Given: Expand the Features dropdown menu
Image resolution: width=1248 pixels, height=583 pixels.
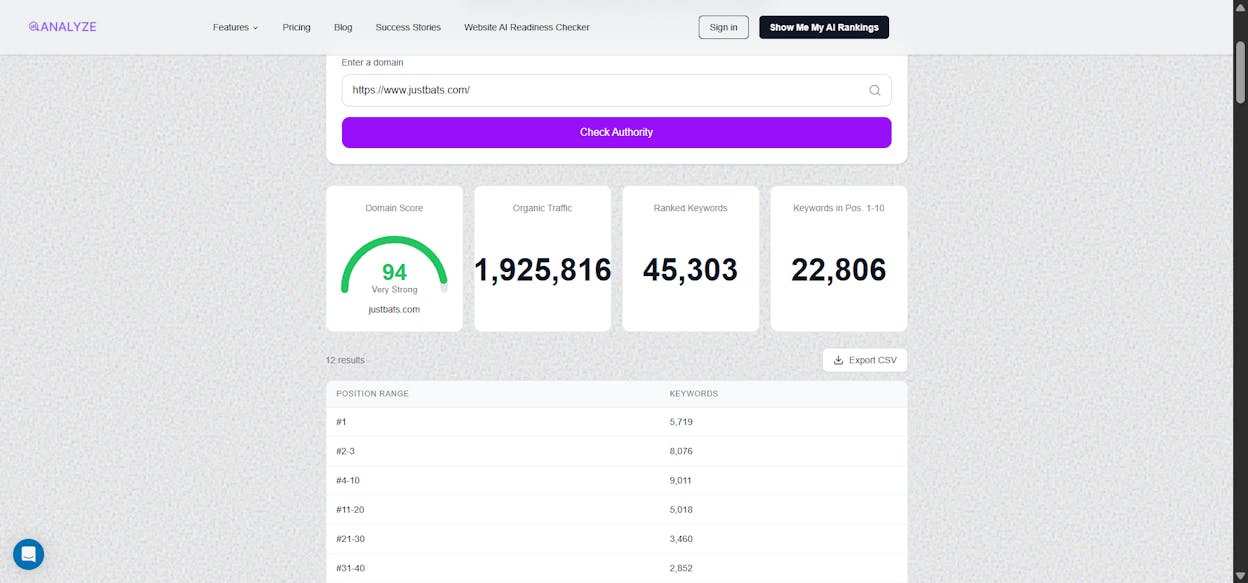Looking at the screenshot, I should pyautogui.click(x=235, y=27).
